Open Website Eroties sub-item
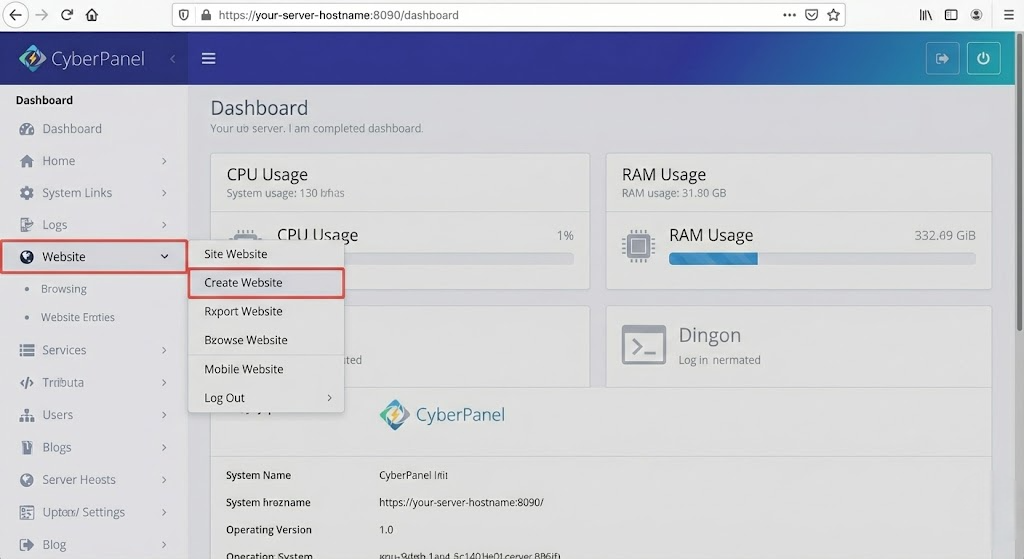Screen dimensions: 1024x559 point(78,317)
